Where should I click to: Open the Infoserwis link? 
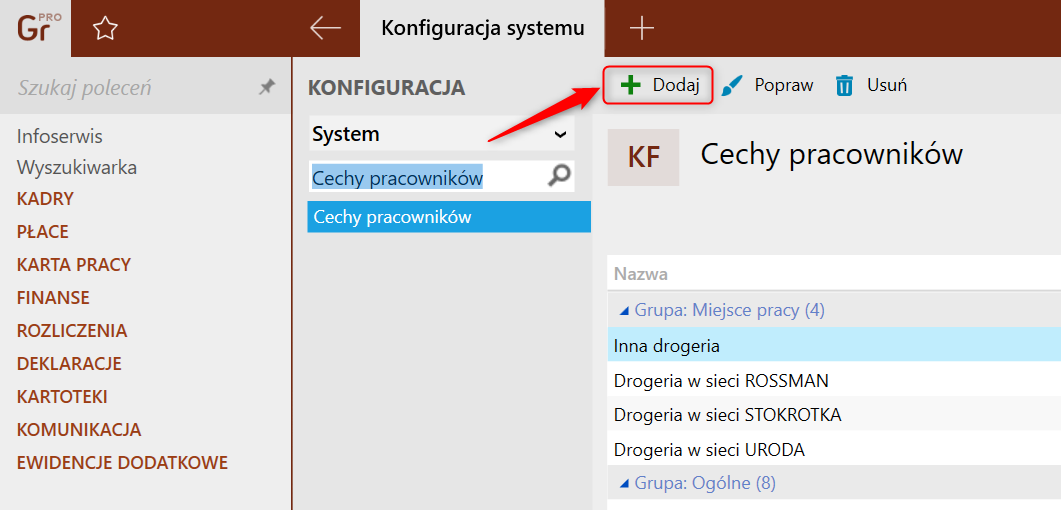click(x=60, y=136)
